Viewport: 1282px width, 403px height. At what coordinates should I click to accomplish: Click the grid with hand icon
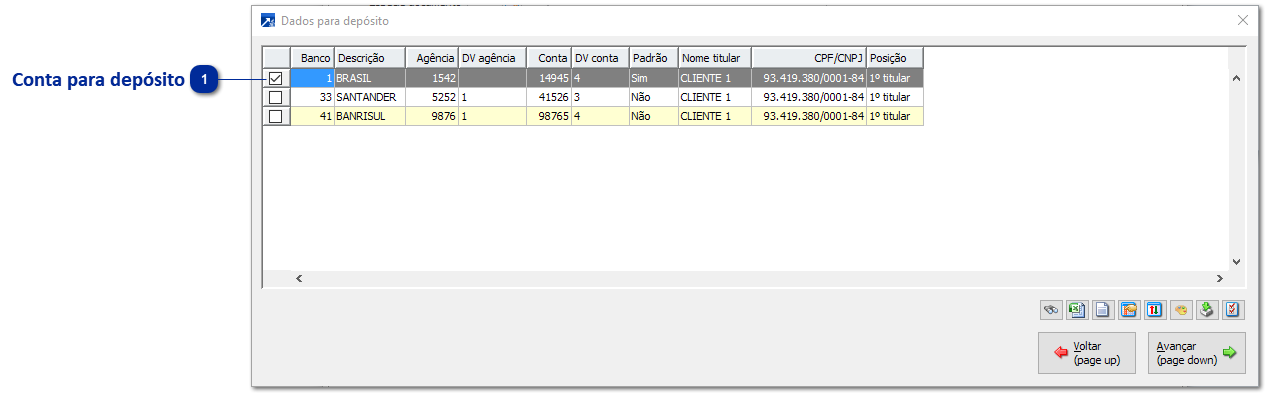click(1129, 310)
